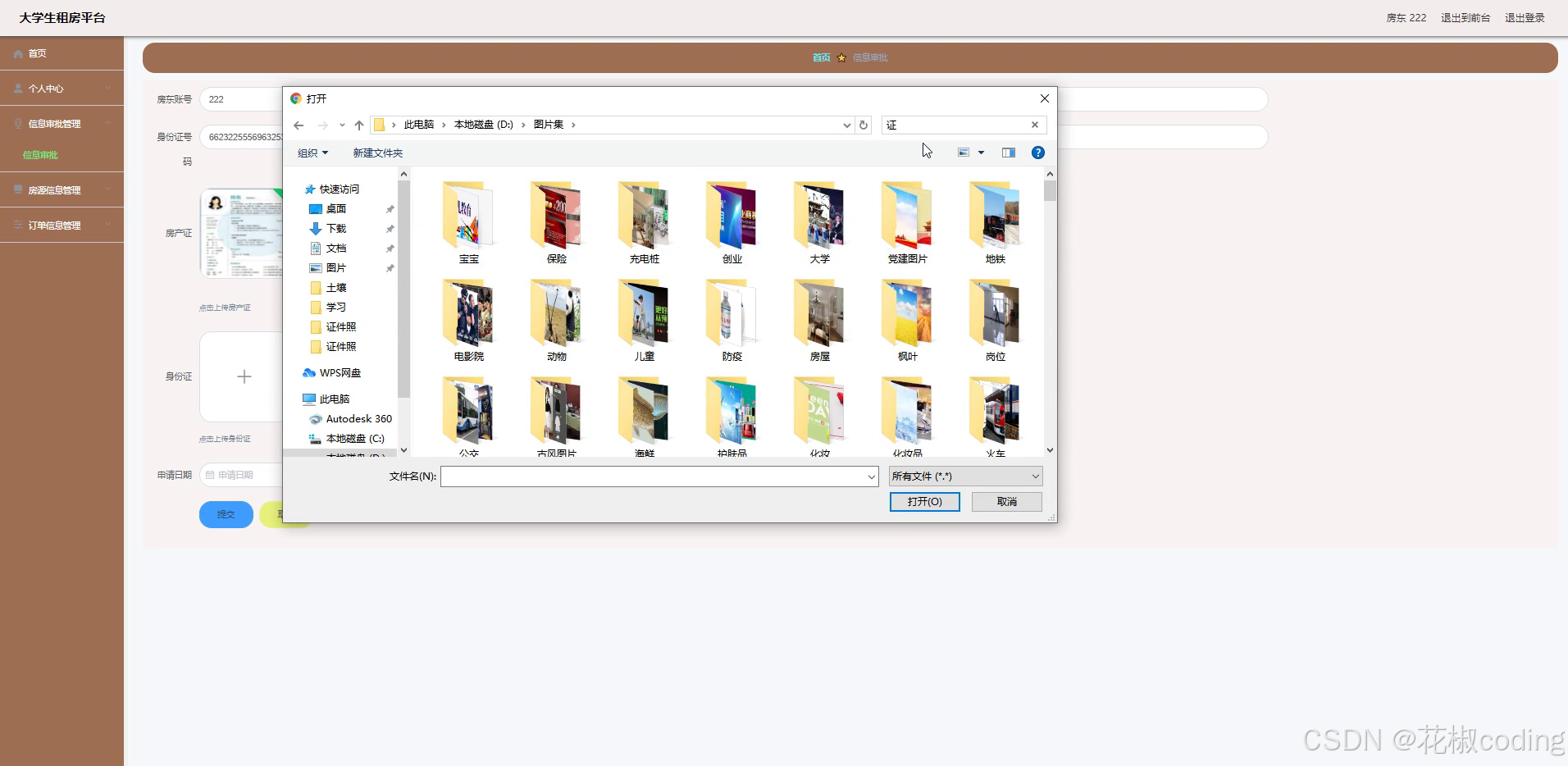This screenshot has width=1568, height=766.
Task: Select the 海鲜 folder thumbnail
Action: point(645,410)
